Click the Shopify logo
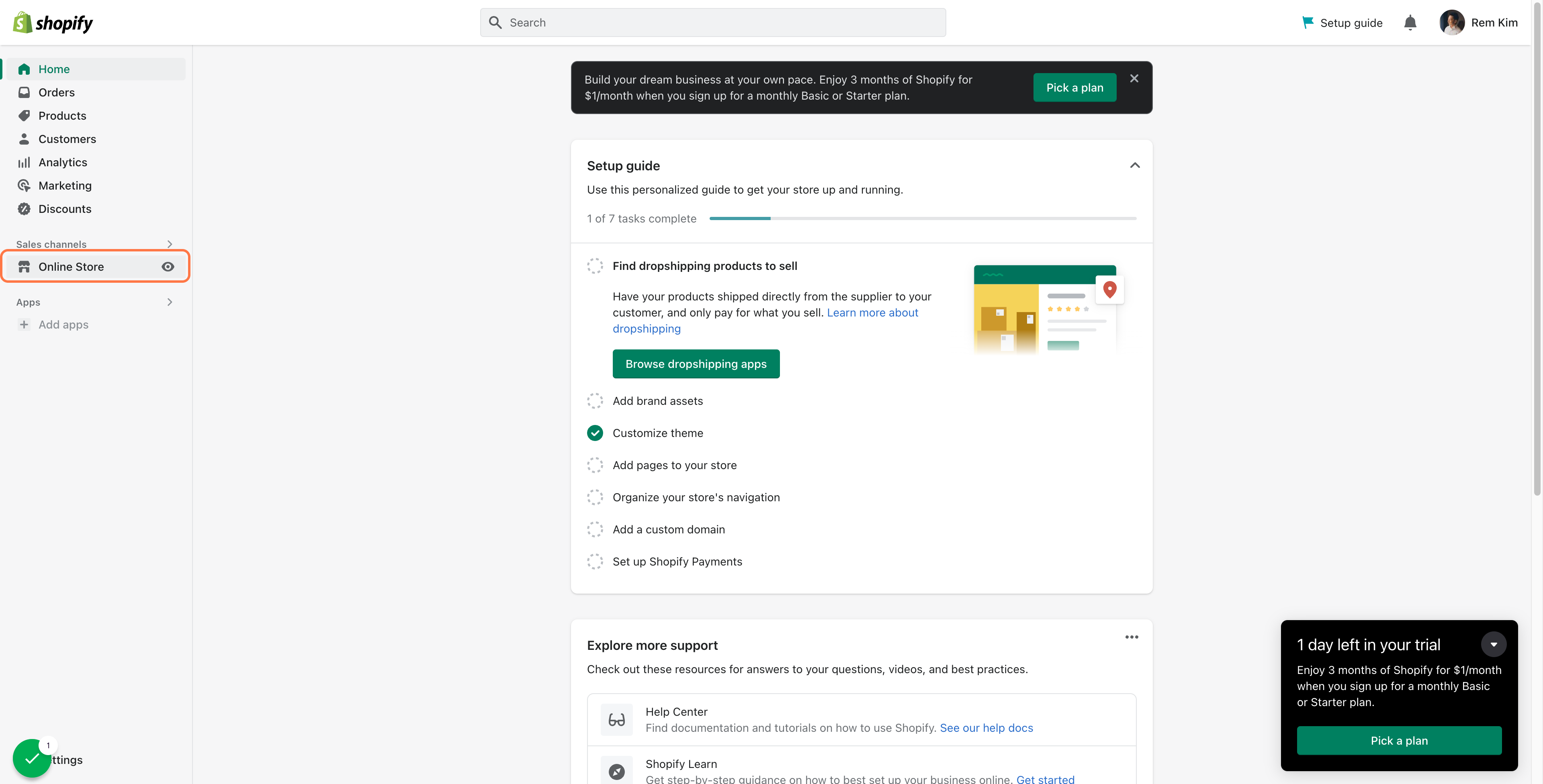1543x784 pixels. (53, 23)
